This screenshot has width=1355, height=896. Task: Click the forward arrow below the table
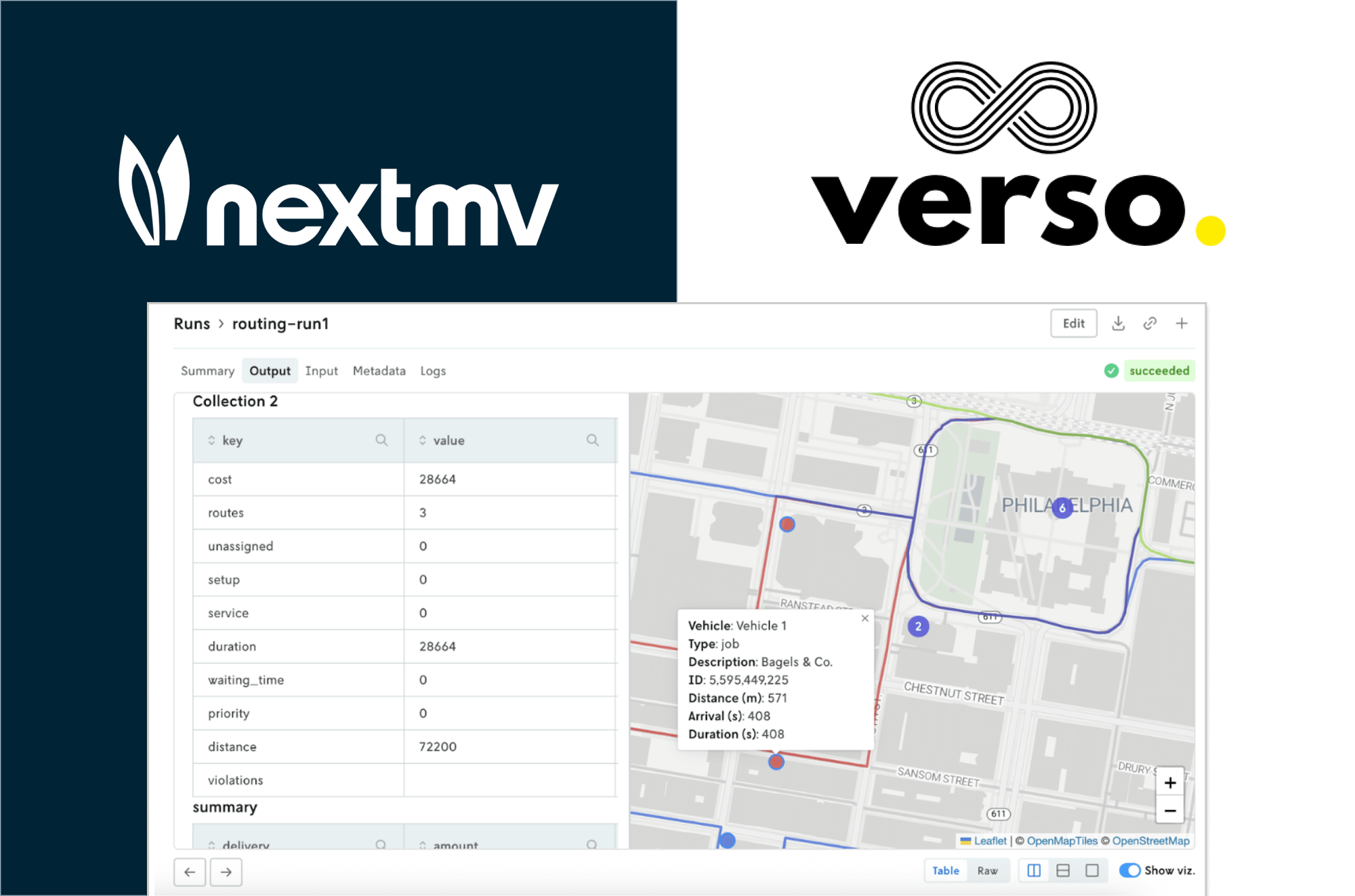tap(226, 872)
